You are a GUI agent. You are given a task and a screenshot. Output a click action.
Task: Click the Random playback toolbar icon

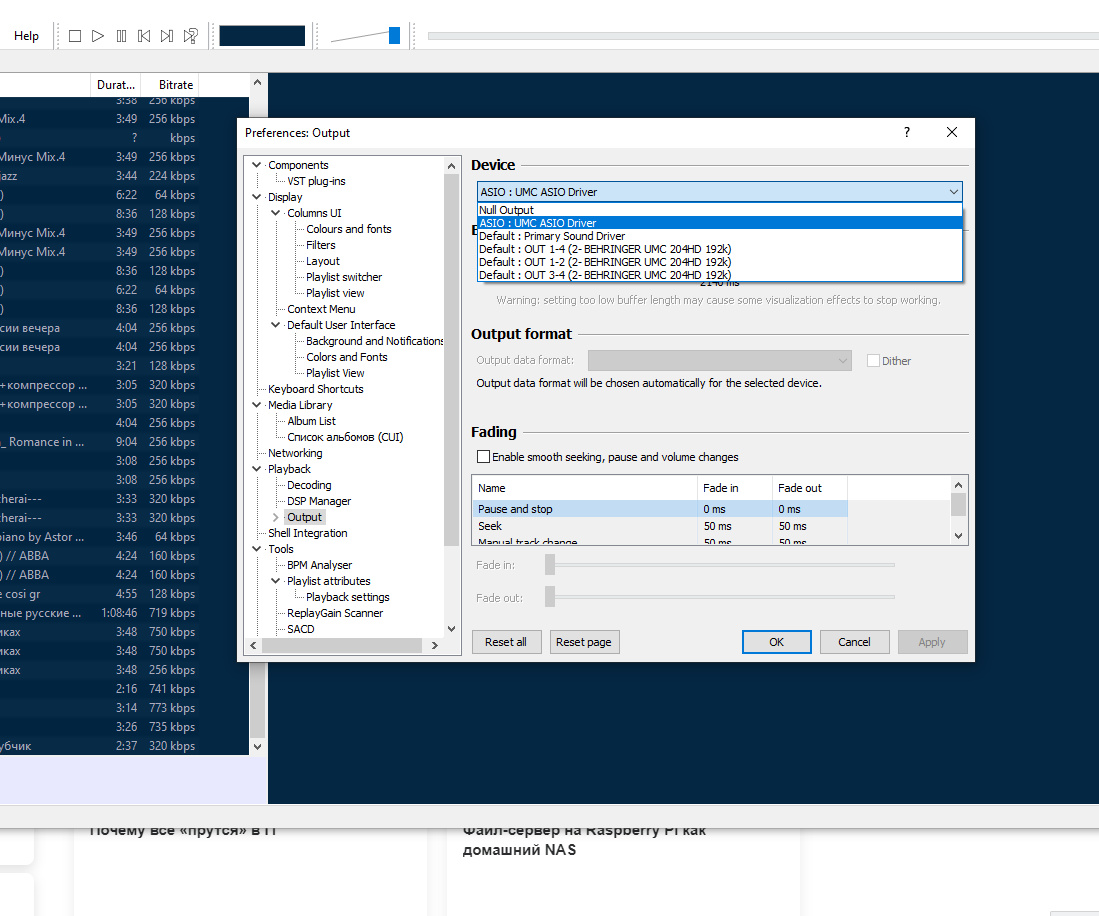pos(190,36)
